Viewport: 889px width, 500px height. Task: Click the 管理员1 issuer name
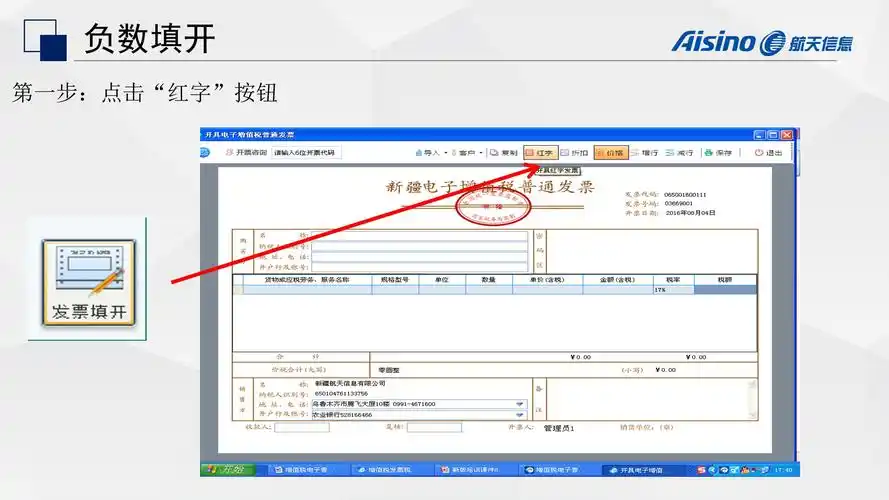click(558, 428)
